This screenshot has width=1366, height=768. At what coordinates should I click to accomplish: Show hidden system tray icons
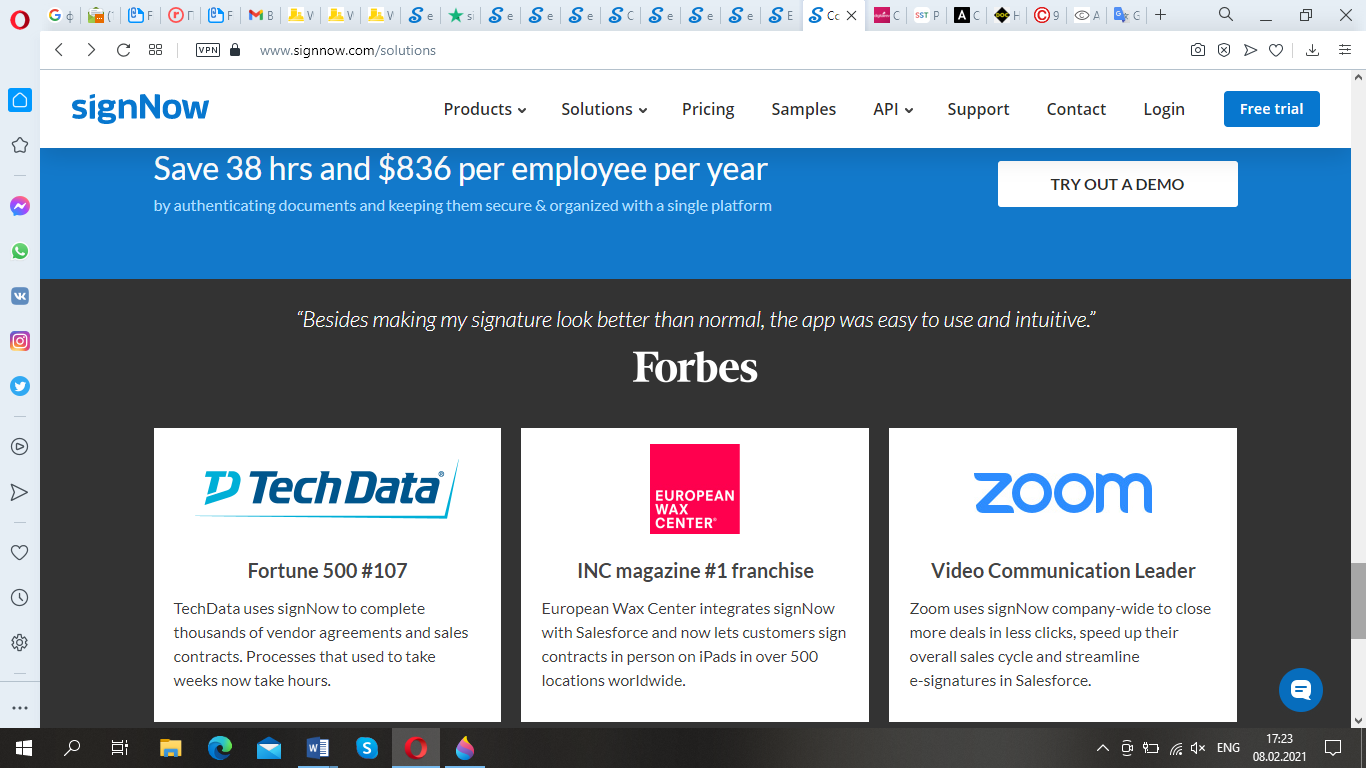click(1102, 747)
